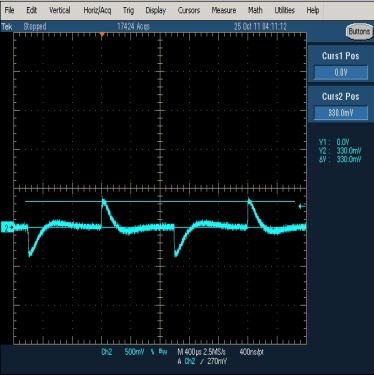Click the channel 2 ground reference marker
The height and width of the screenshot is (375, 374).
[x=7, y=228]
